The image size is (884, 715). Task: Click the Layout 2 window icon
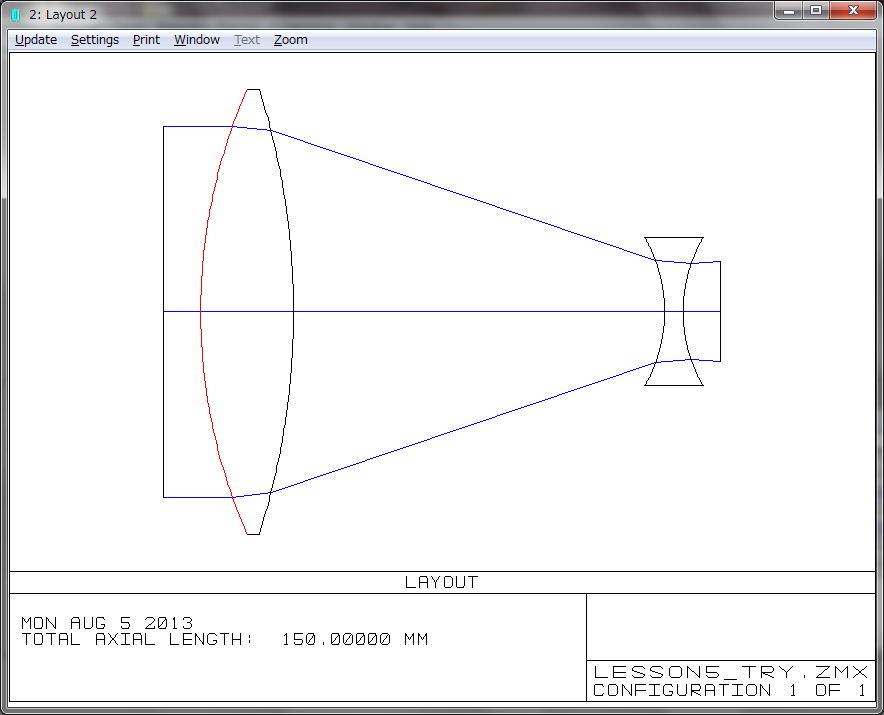[16, 15]
